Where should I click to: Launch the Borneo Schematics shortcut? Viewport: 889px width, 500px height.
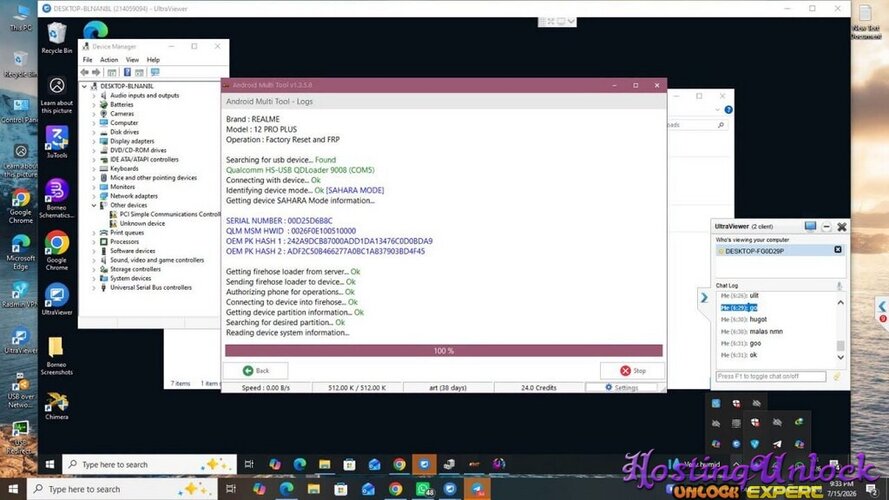pos(57,198)
